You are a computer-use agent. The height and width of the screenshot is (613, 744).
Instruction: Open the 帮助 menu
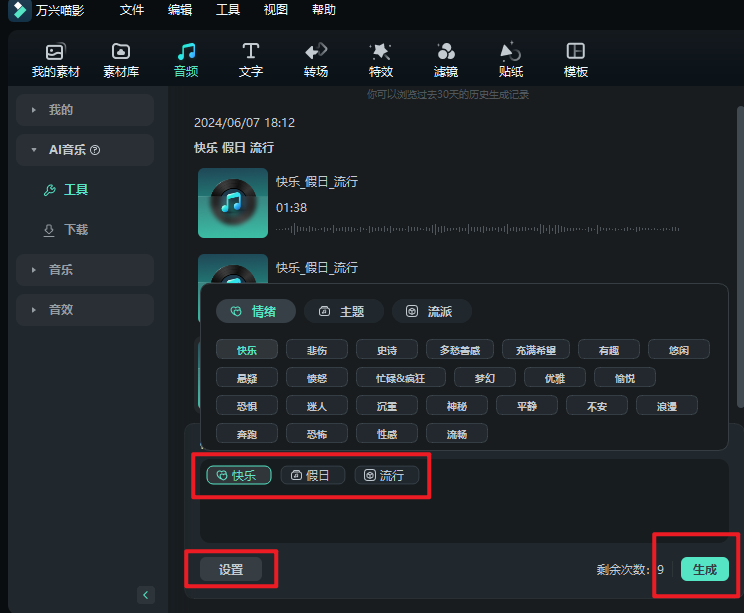(x=324, y=10)
